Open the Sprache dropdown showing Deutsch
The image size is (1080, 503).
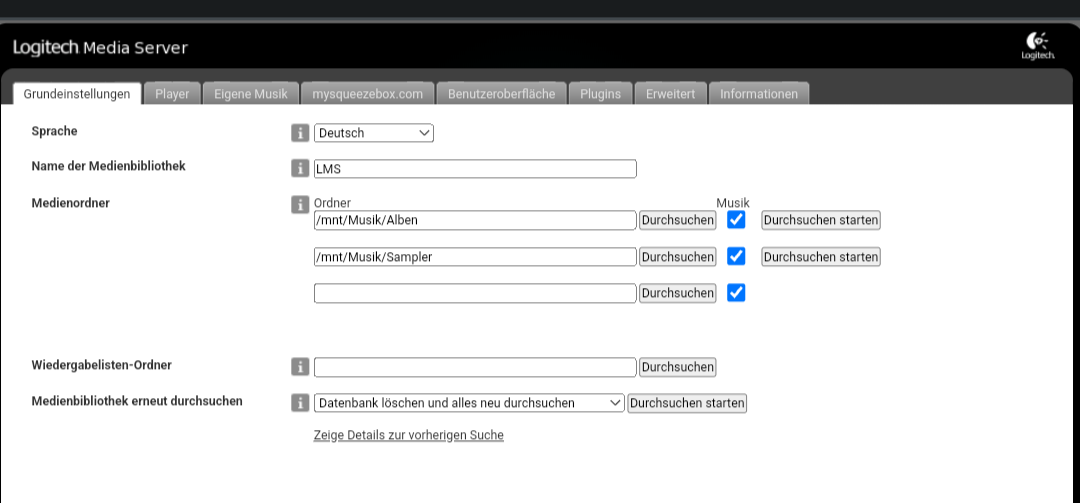pyautogui.click(x=373, y=133)
